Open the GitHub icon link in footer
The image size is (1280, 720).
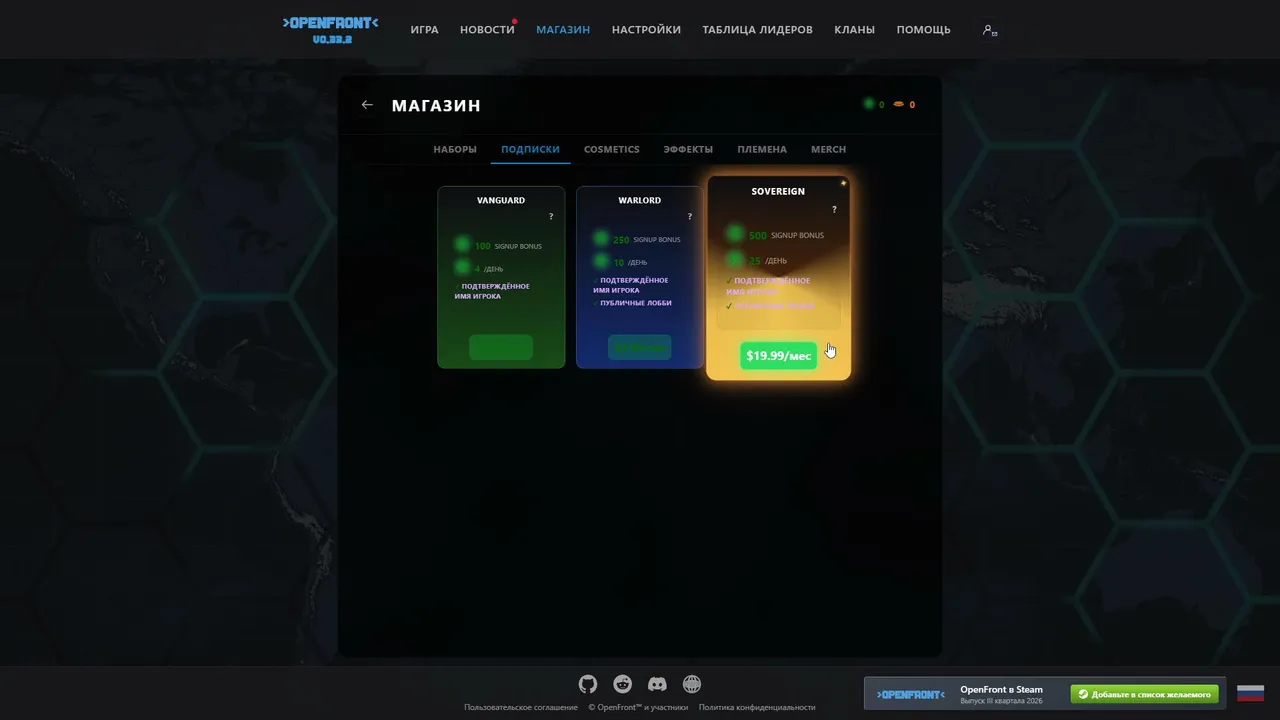tap(588, 684)
